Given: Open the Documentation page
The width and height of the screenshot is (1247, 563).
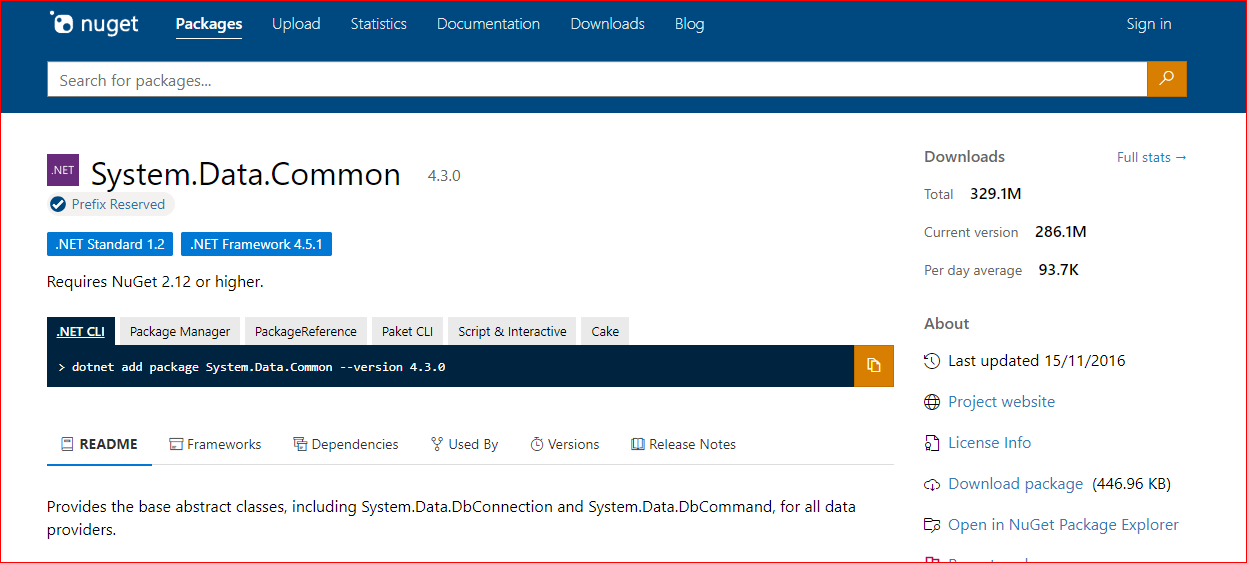Looking at the screenshot, I should pyautogui.click(x=488, y=24).
